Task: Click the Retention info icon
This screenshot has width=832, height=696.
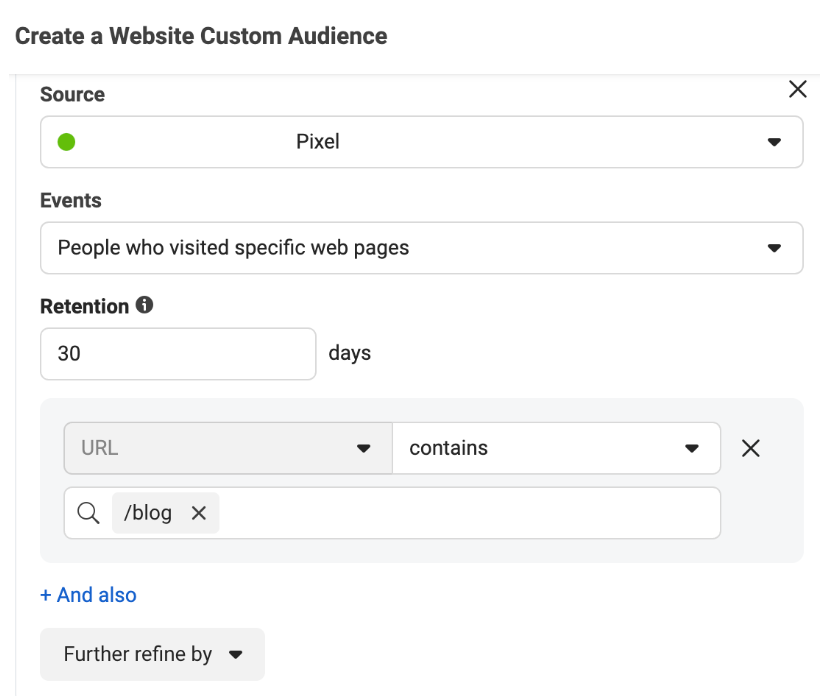Action: coord(144,305)
